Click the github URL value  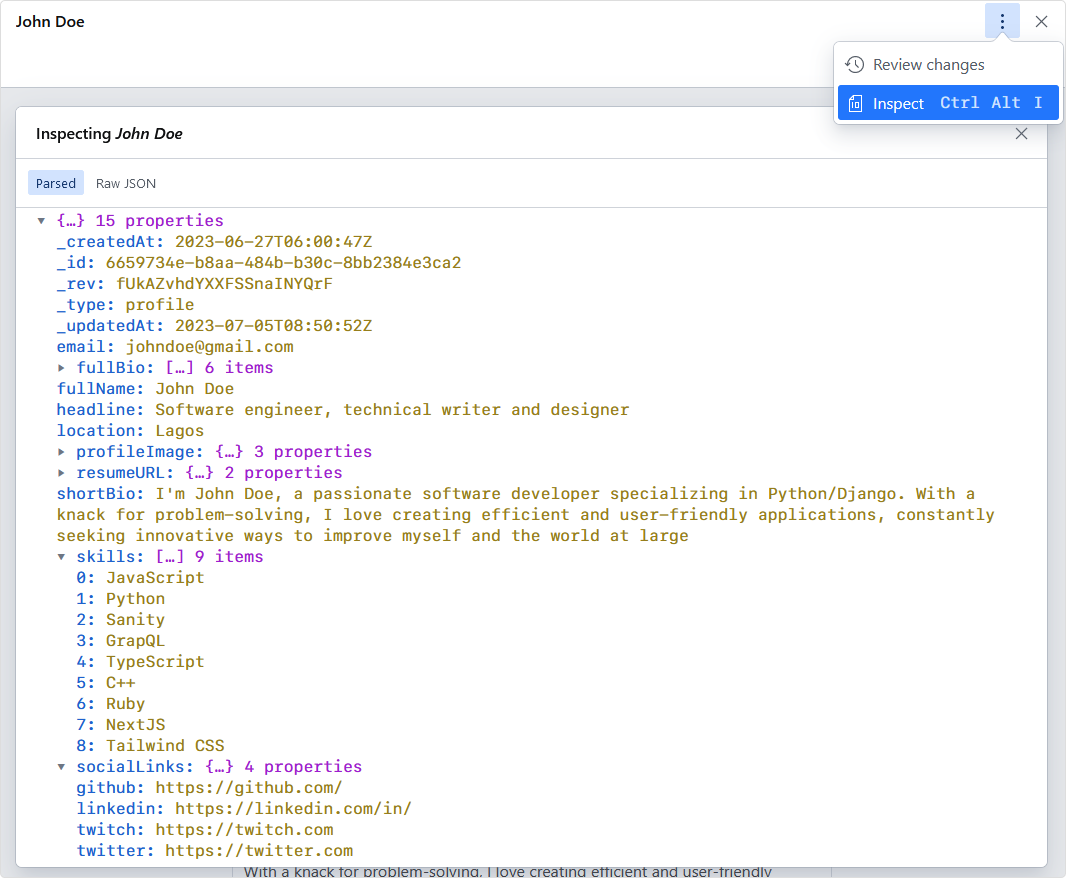[249, 788]
